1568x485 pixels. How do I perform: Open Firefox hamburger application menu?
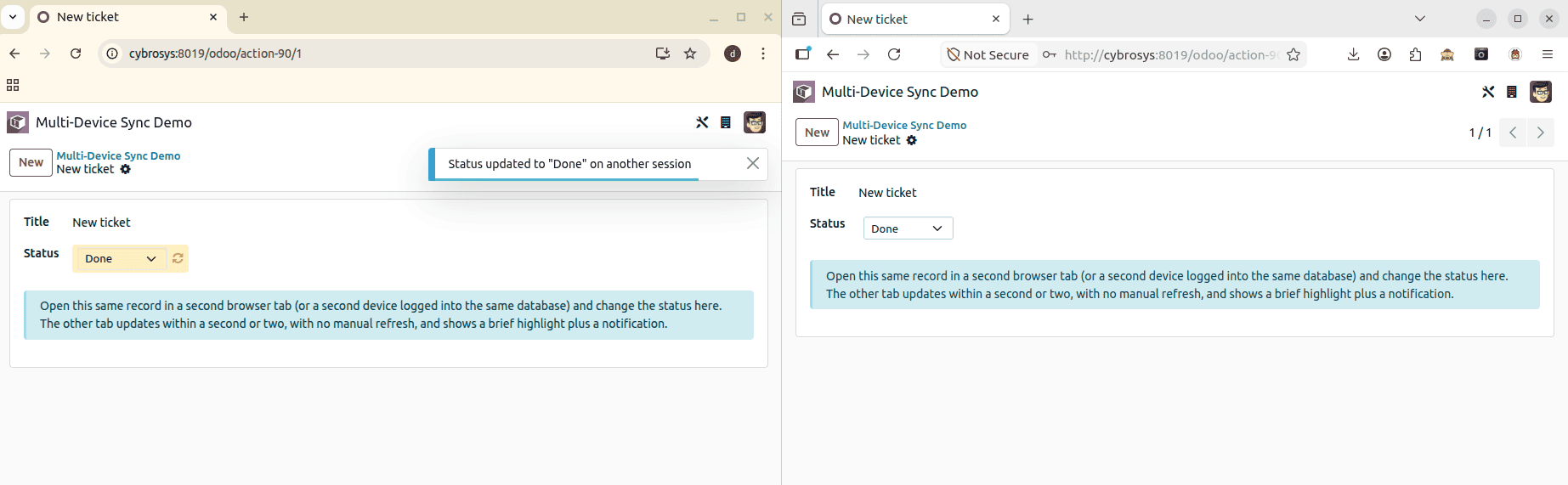[x=1548, y=54]
